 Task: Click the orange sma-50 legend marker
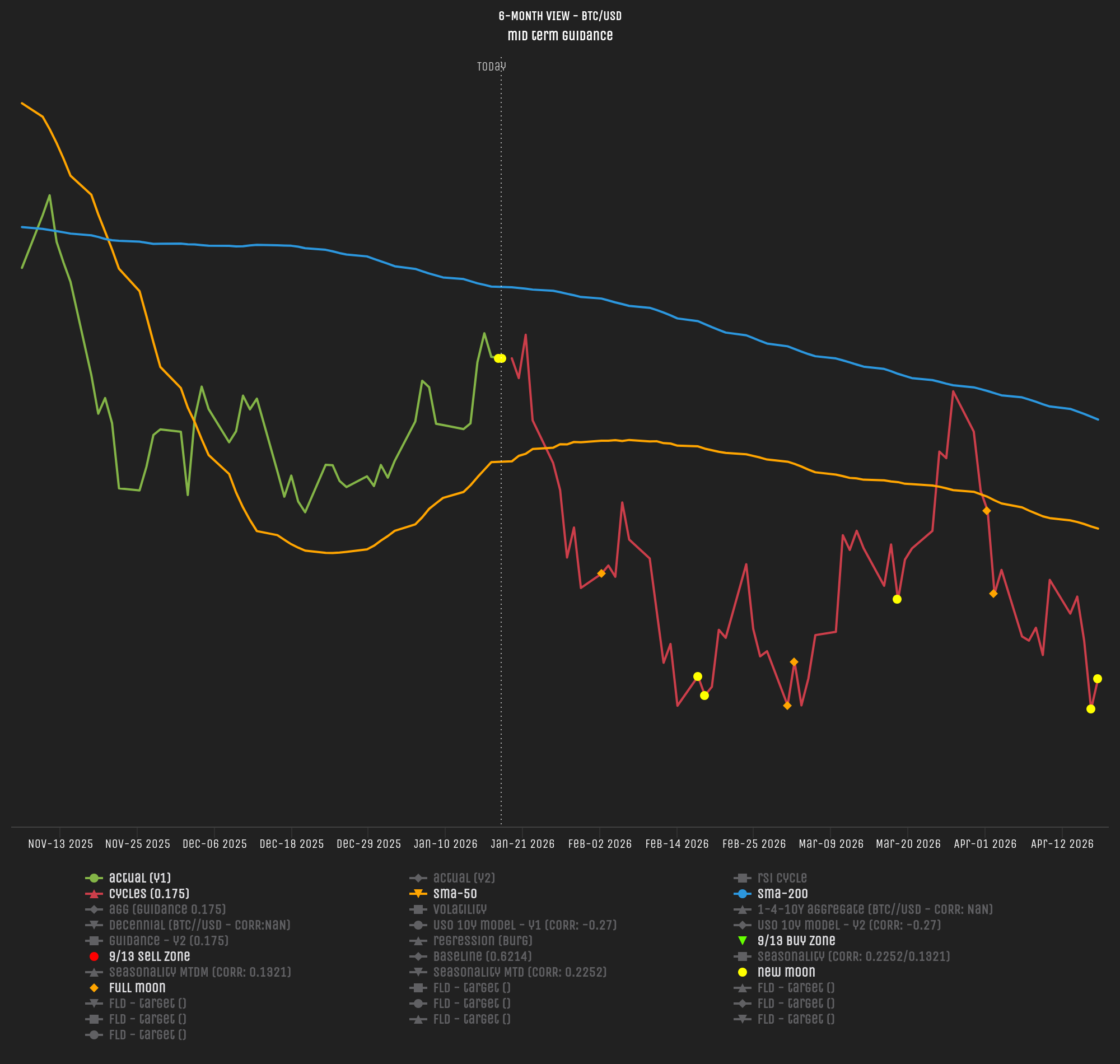pos(418,894)
